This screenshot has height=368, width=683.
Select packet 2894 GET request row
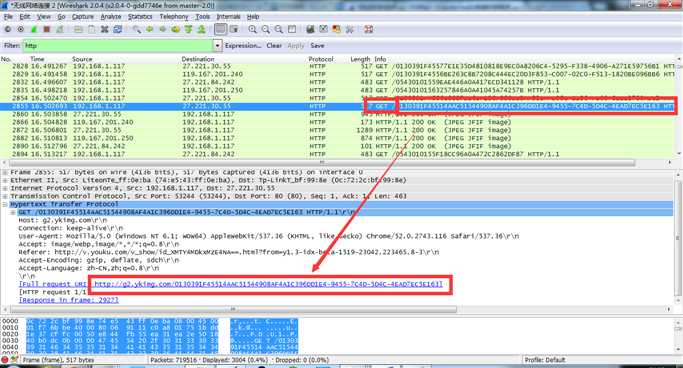tap(338, 154)
